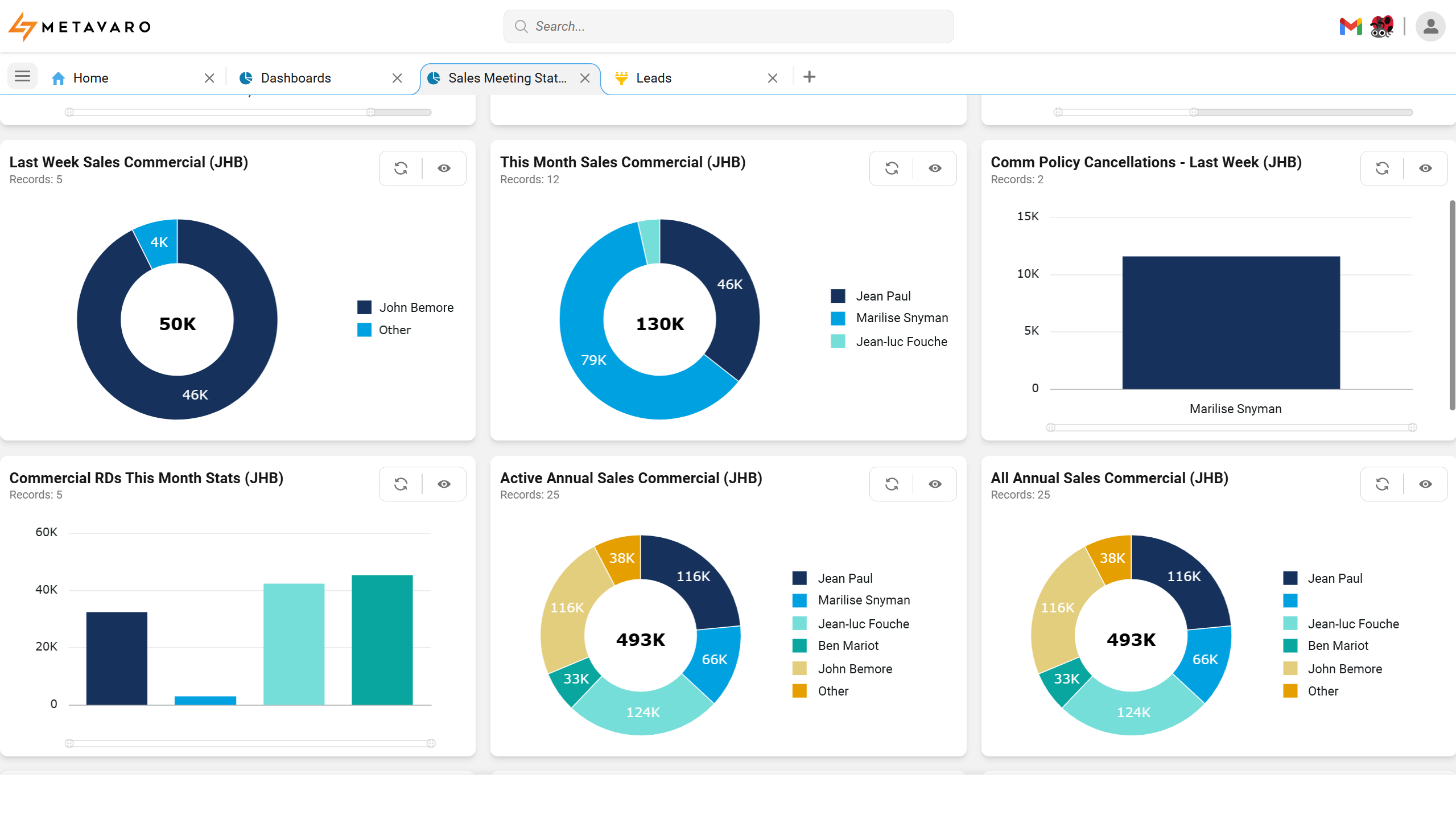Click the ladybug bug report icon
Viewport: 1456px width, 819px height.
point(1381,27)
